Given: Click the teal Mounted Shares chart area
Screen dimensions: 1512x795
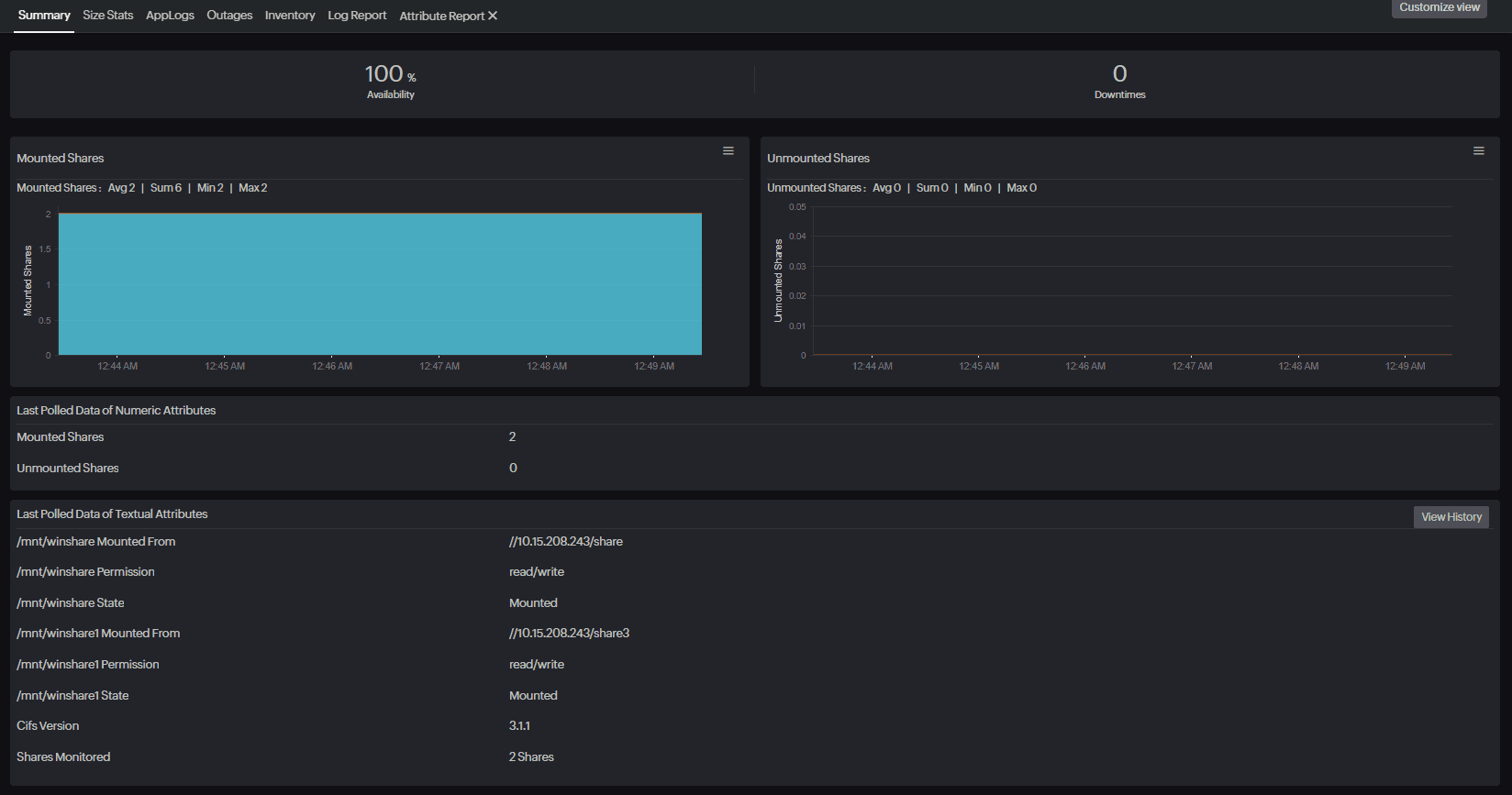Looking at the screenshot, I should tap(380, 284).
